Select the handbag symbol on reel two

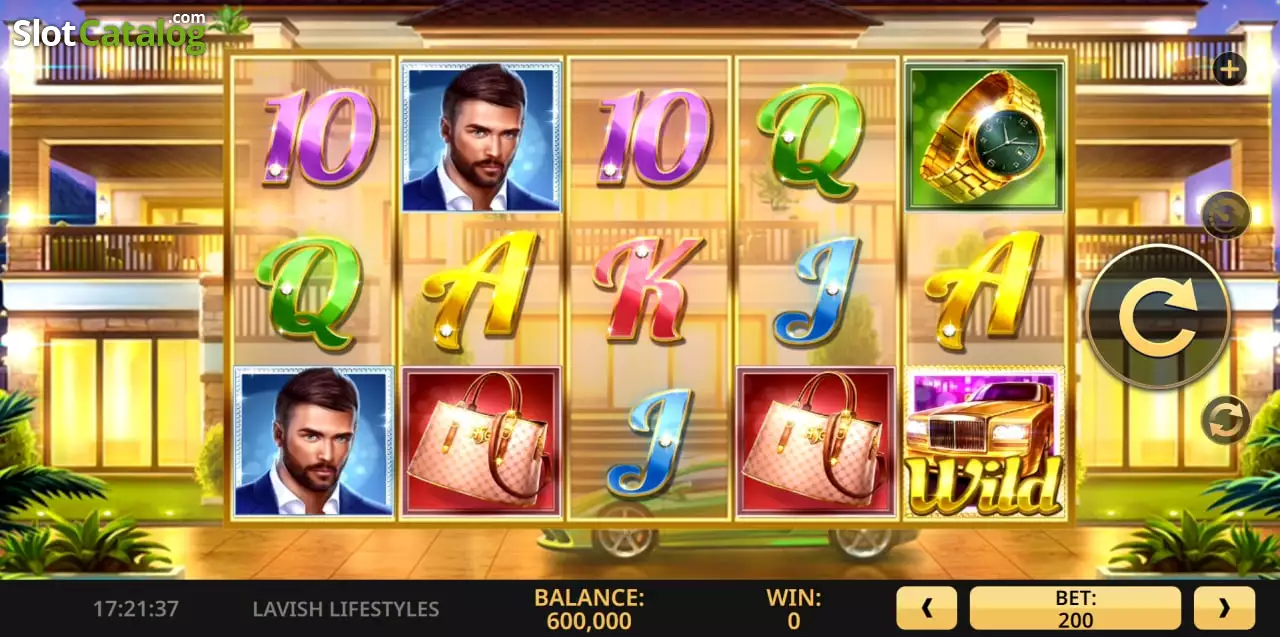481,442
